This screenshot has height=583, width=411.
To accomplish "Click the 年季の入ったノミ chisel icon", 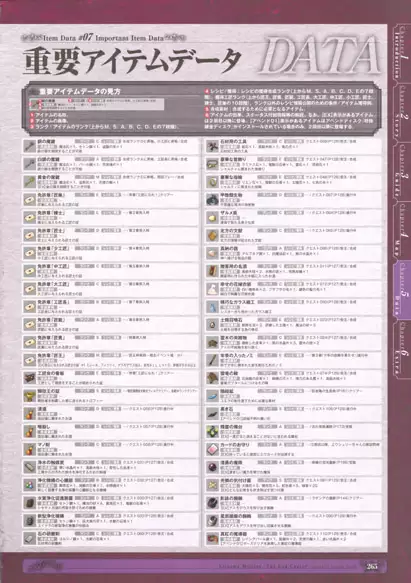I will coord(212,360).
